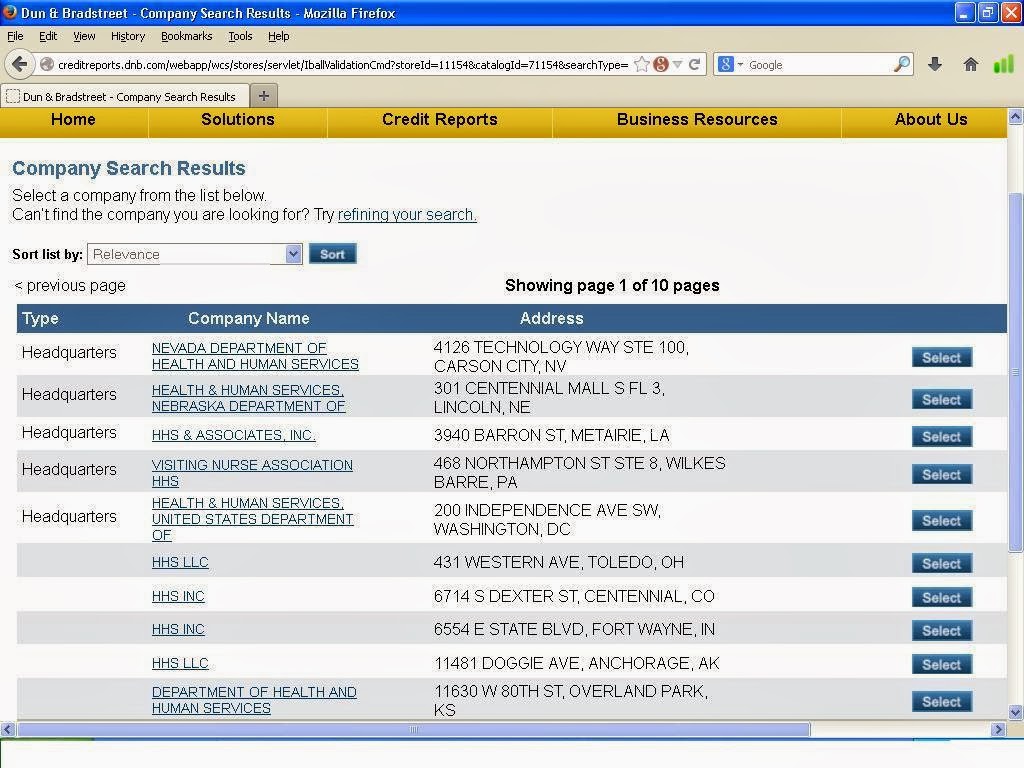This screenshot has width=1024, height=768.
Task: Open the View menu
Action: click(84, 36)
